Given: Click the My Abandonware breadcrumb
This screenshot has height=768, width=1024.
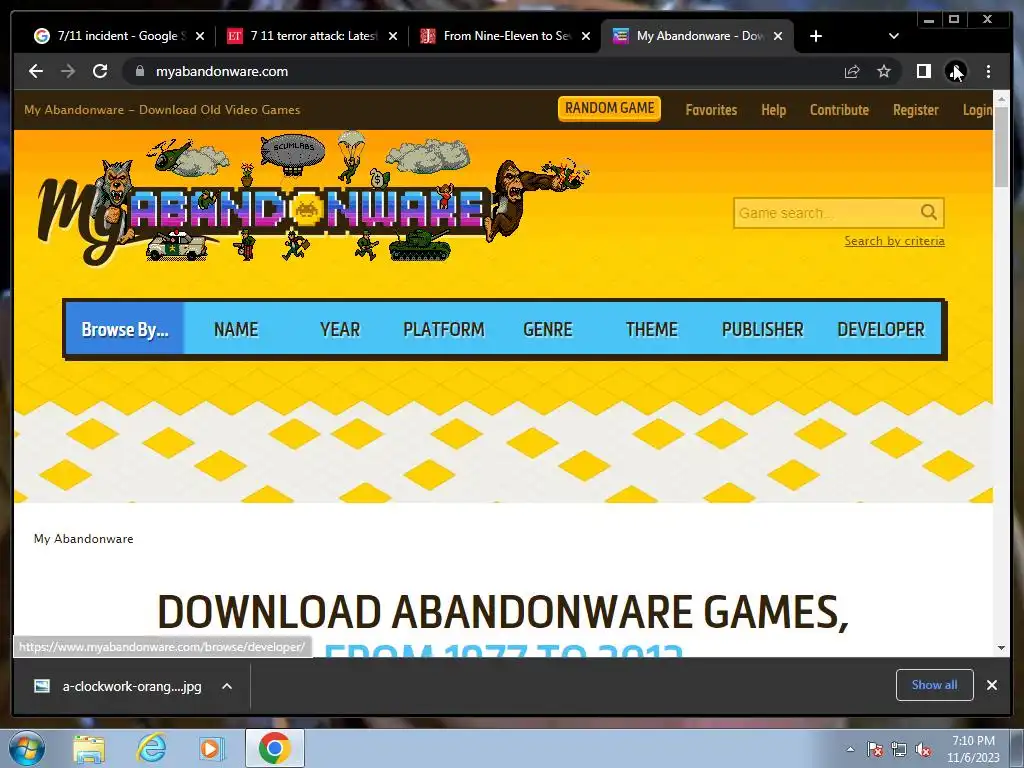Looking at the screenshot, I should point(84,539).
